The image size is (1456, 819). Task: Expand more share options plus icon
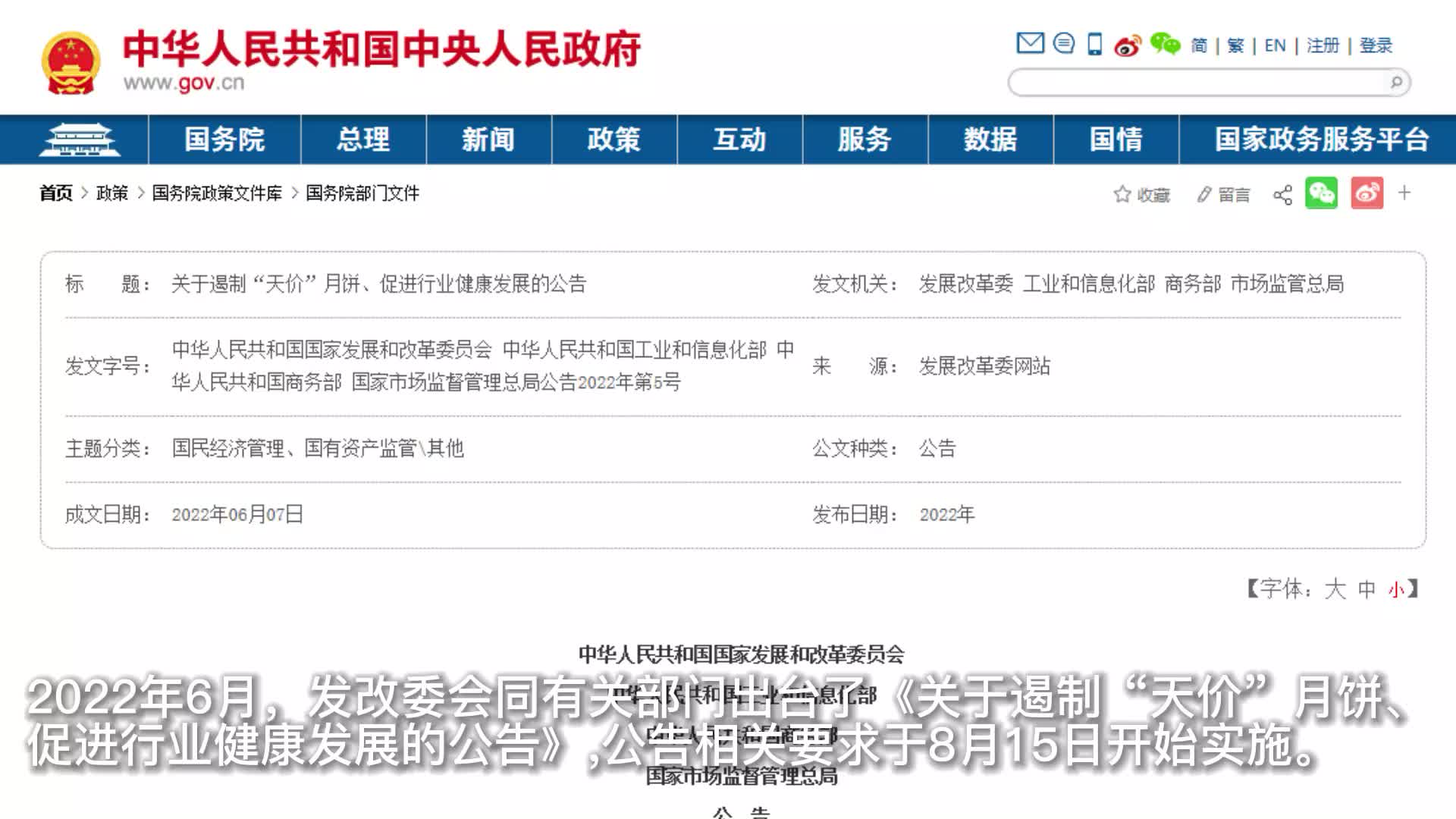tap(1404, 193)
